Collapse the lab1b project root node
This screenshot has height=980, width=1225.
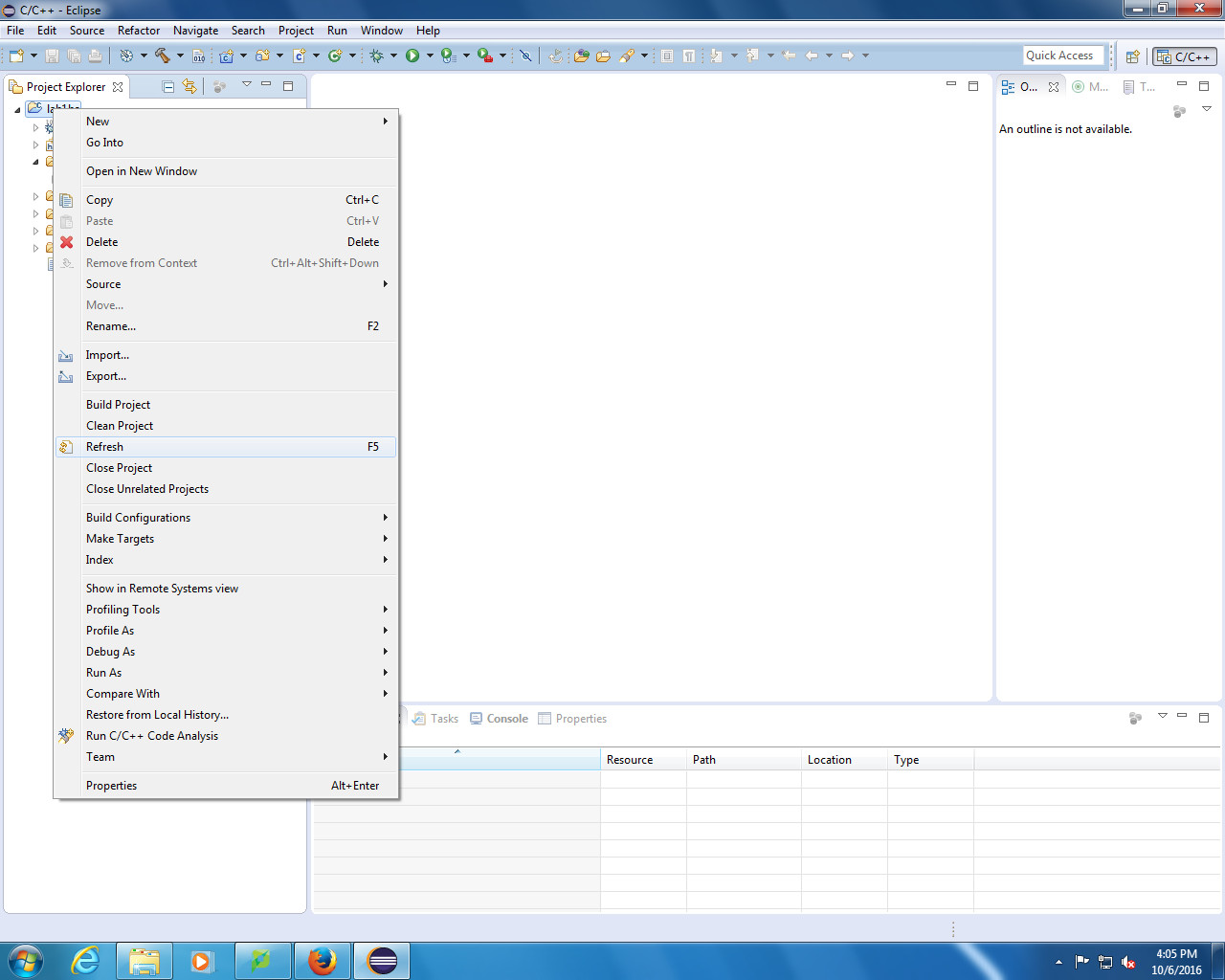point(17,110)
